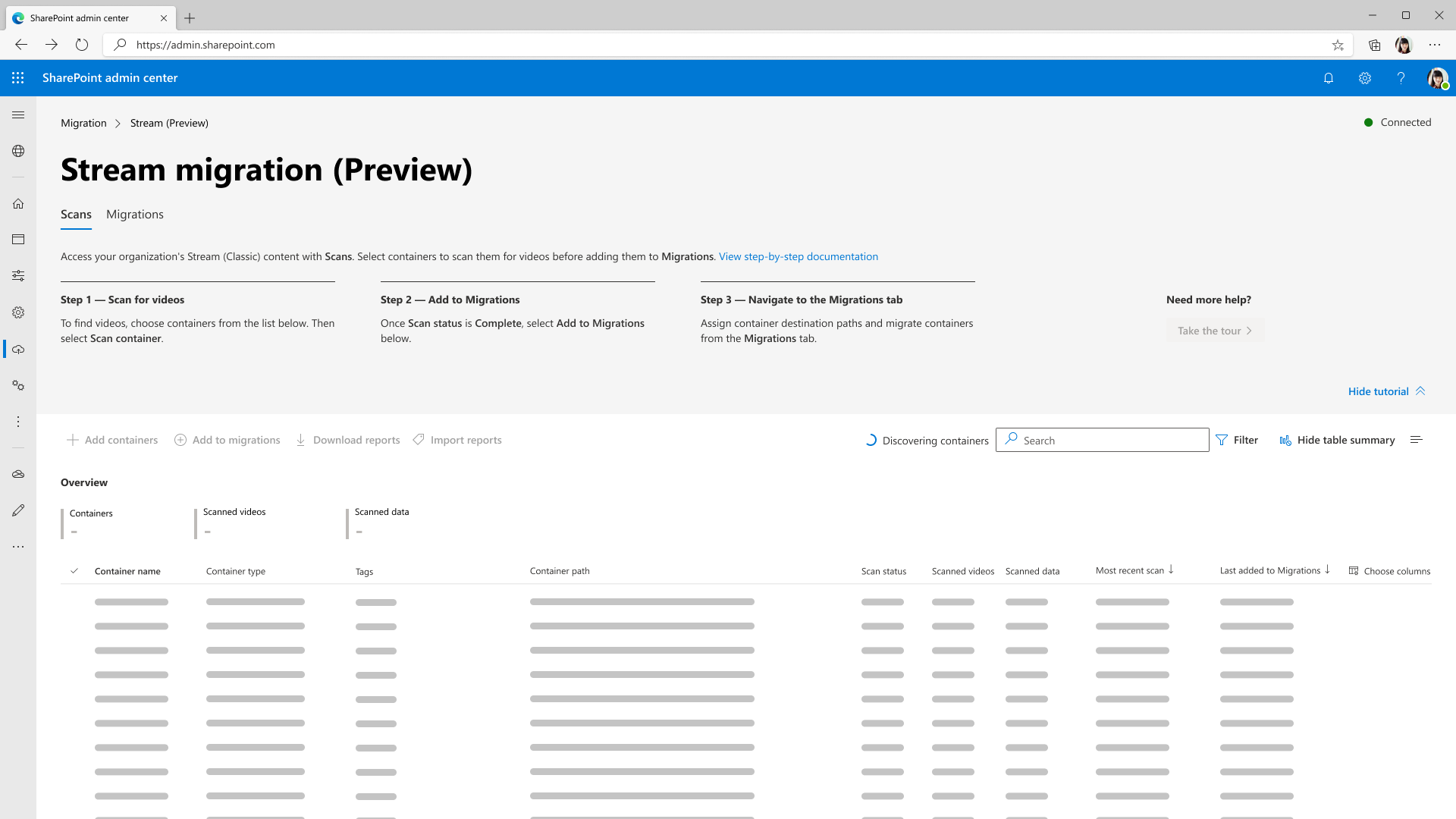Click the Search input field
The height and width of the screenshot is (819, 1456).
coord(1102,440)
